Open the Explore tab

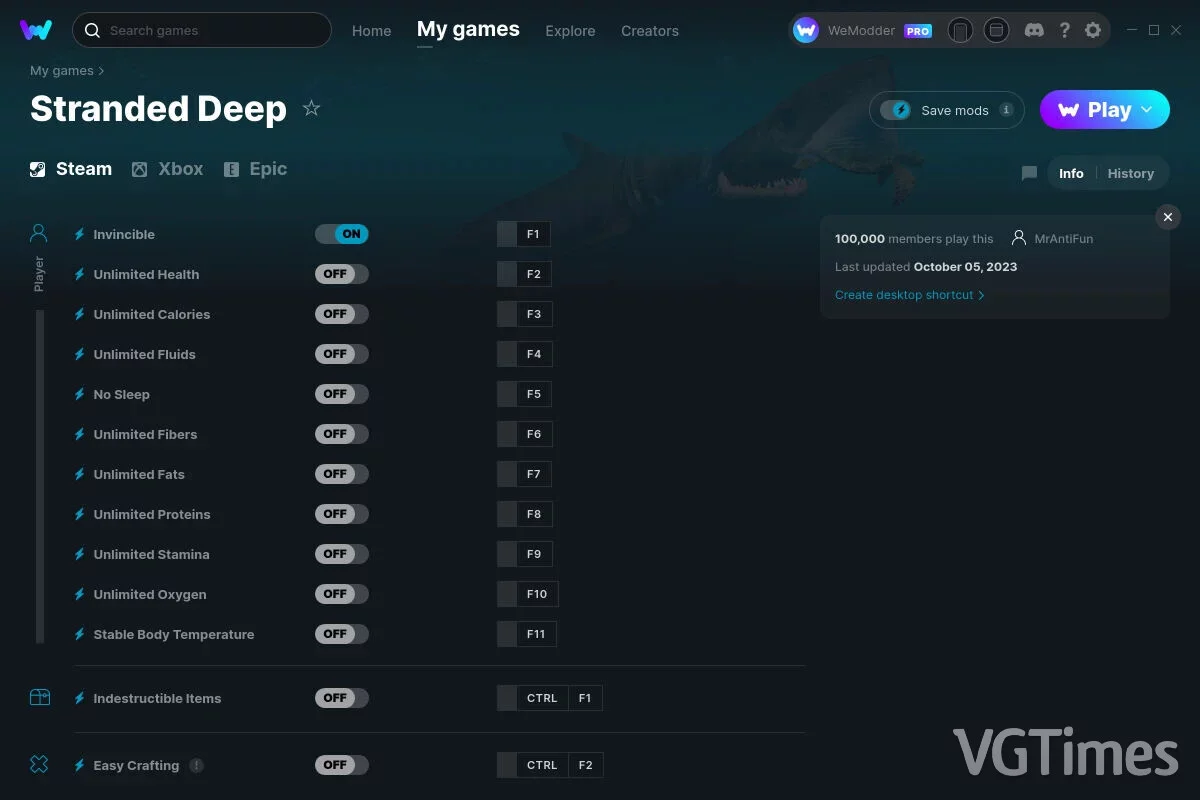tap(570, 31)
